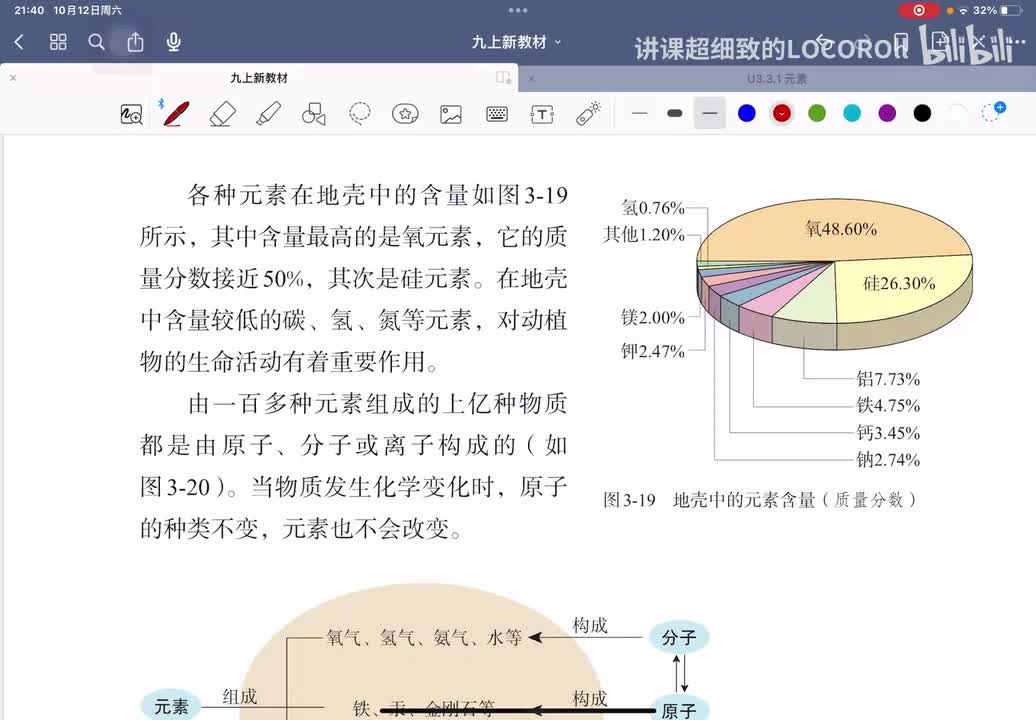Open the keyboard typing tool
The width and height of the screenshot is (1036, 720).
[497, 114]
